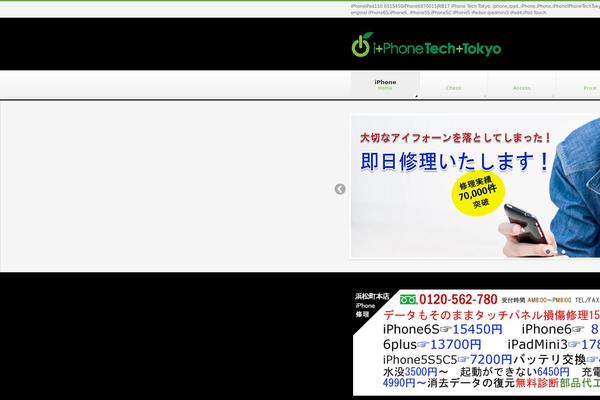Viewport: 600px width, 400px height.
Task: Click the green power-apple logo icon
Action: (x=361, y=45)
